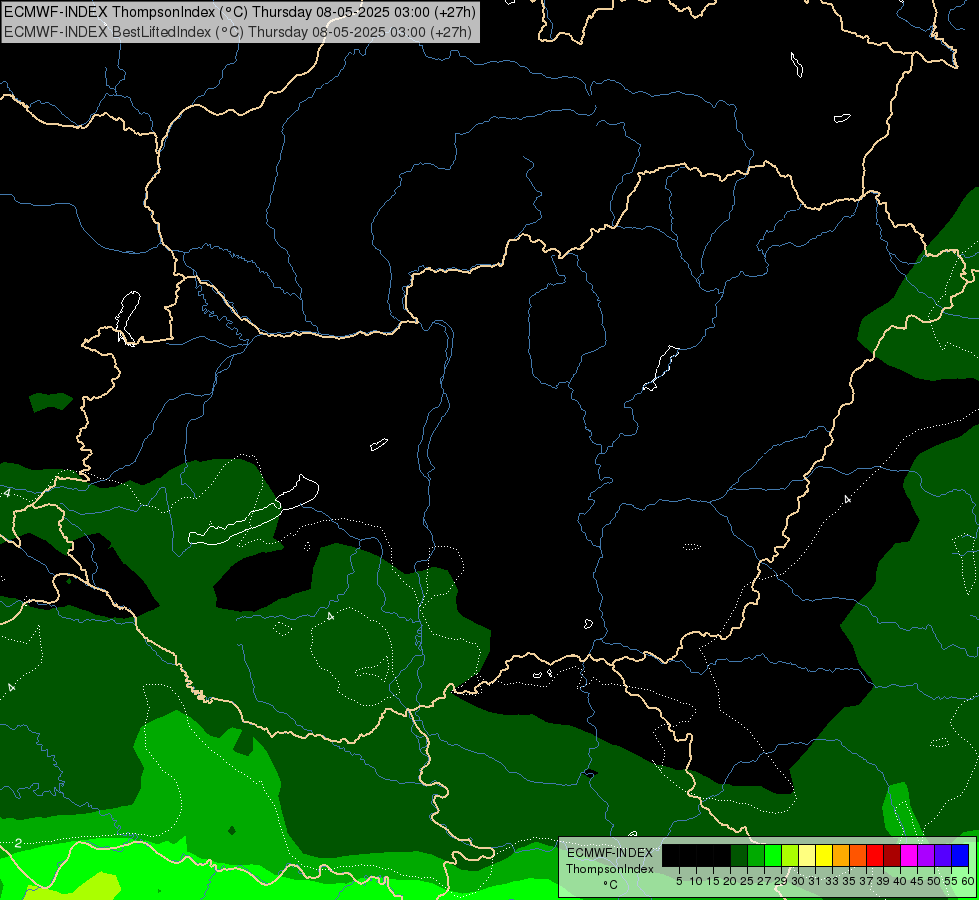Click the bright green 27–29 legend swatch
Screen dimensions: 979x900
[773, 855]
